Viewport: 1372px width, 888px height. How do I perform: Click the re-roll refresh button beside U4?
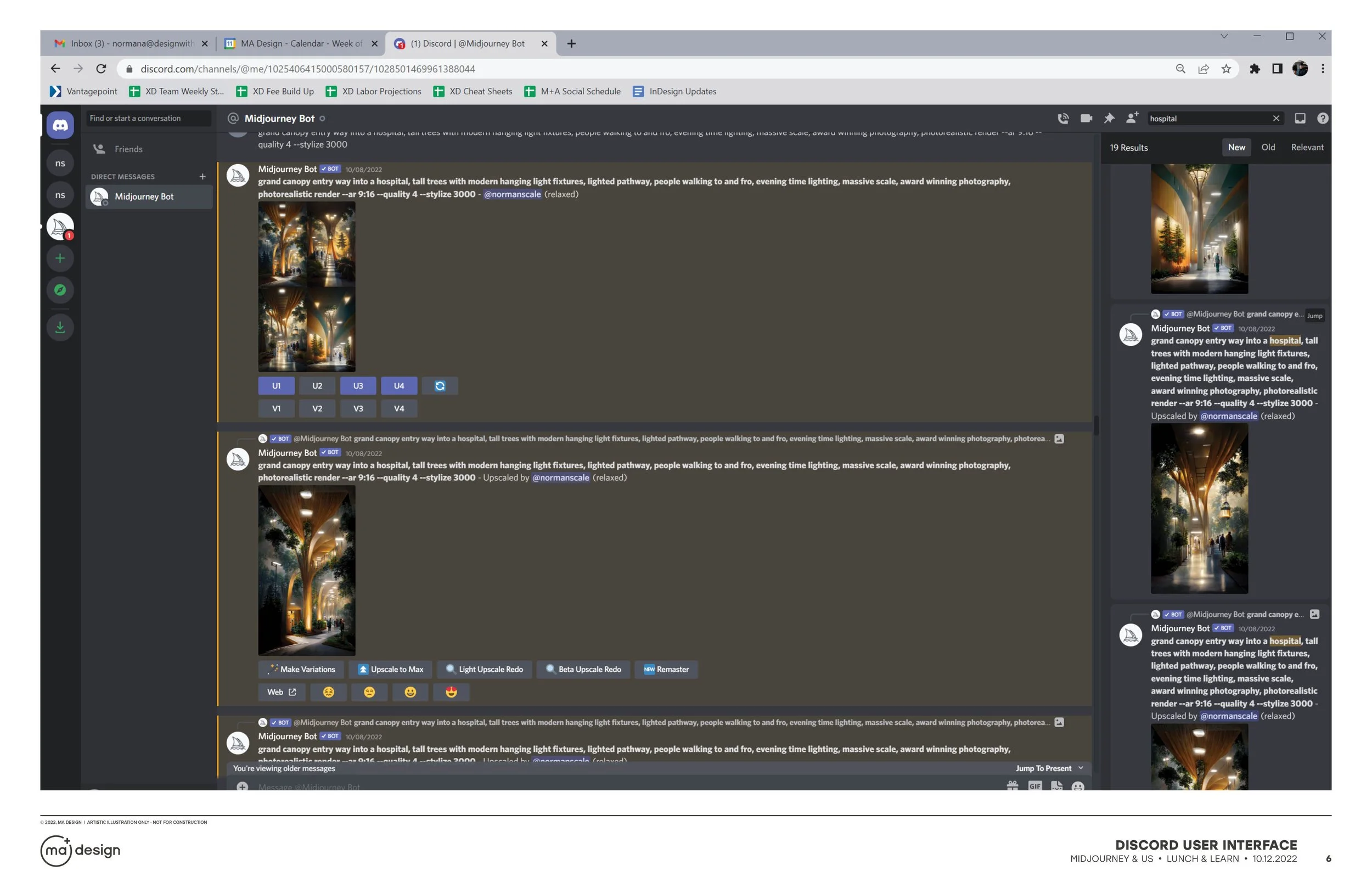(440, 386)
